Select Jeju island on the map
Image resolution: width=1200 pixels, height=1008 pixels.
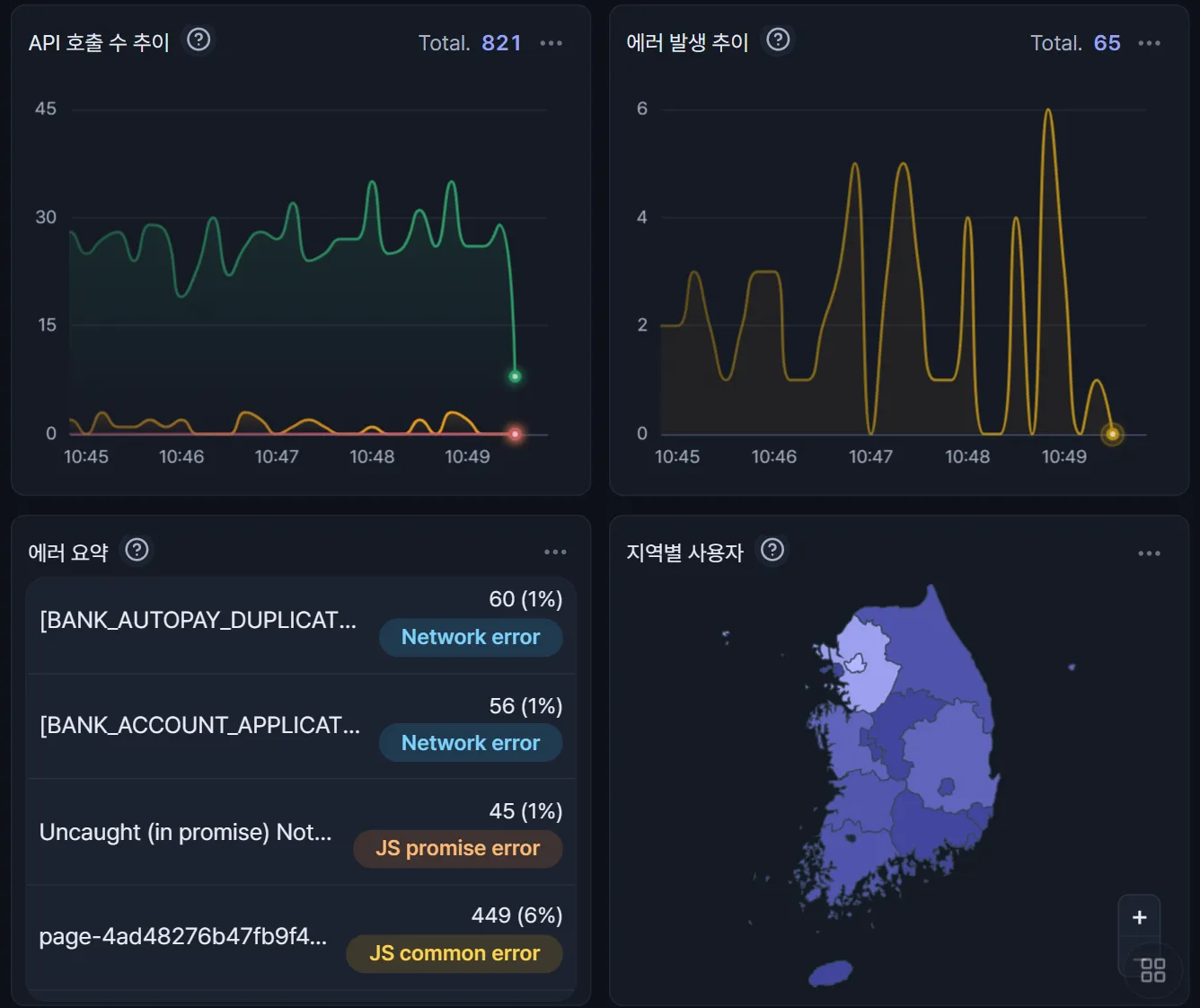[x=830, y=973]
